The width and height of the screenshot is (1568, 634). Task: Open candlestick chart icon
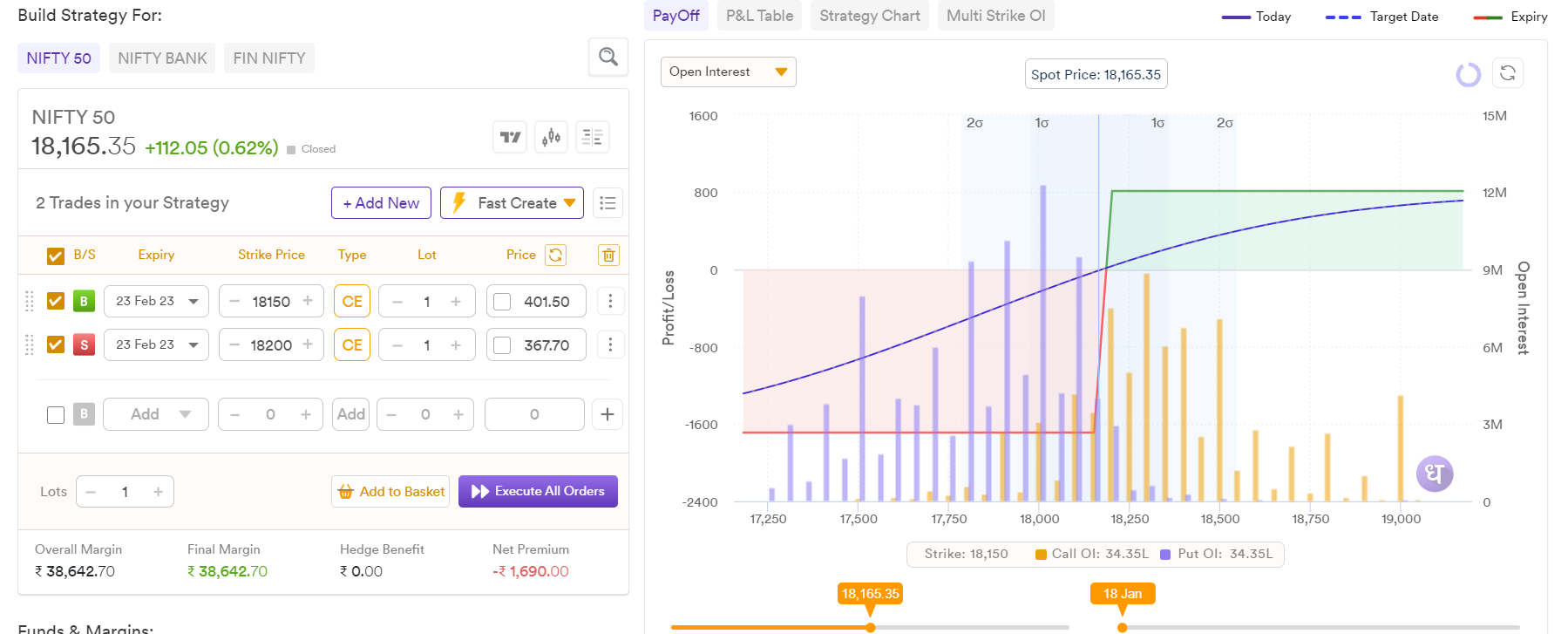coord(551,137)
